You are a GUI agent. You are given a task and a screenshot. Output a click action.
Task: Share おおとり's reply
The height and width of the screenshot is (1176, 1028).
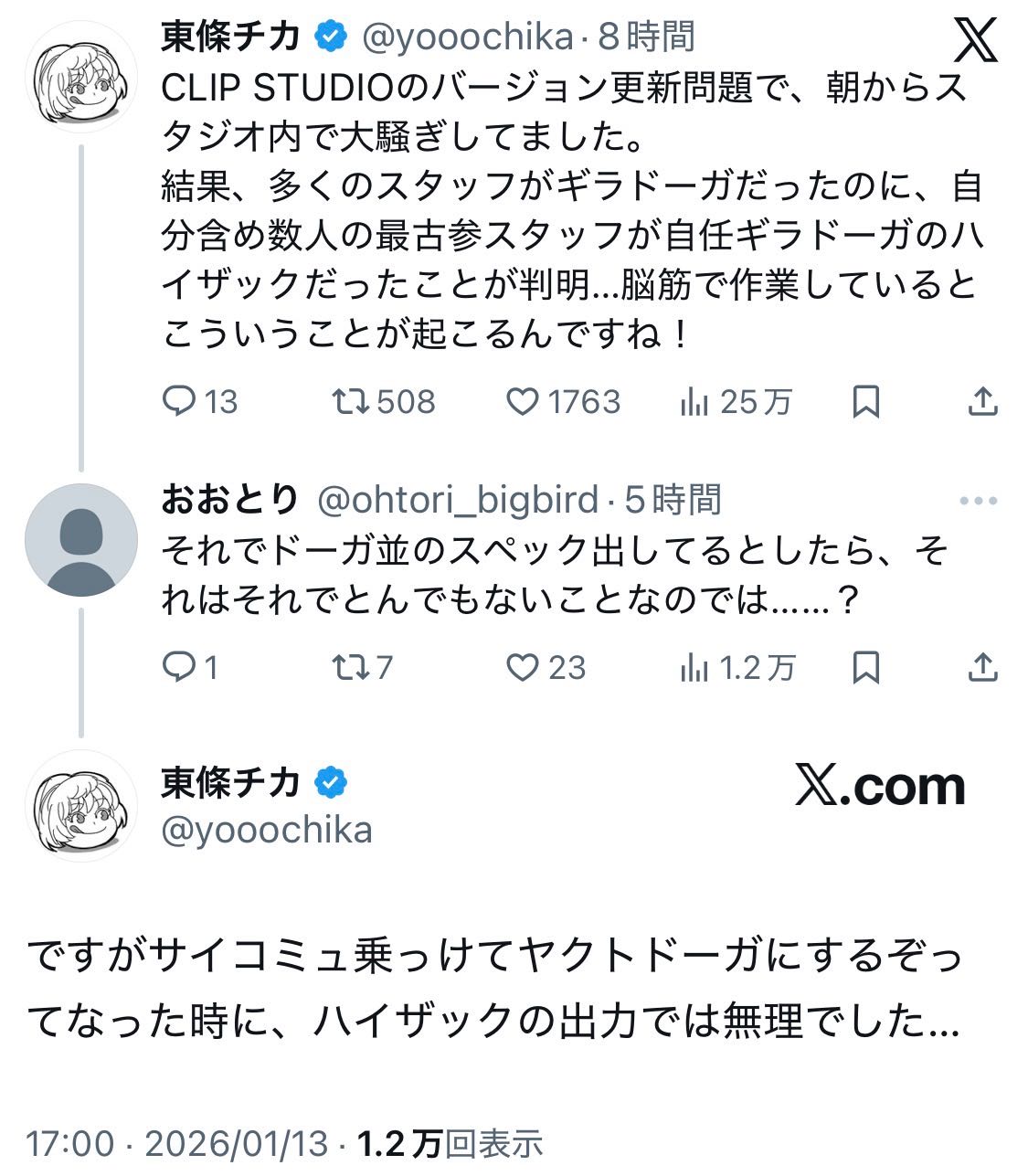[982, 668]
